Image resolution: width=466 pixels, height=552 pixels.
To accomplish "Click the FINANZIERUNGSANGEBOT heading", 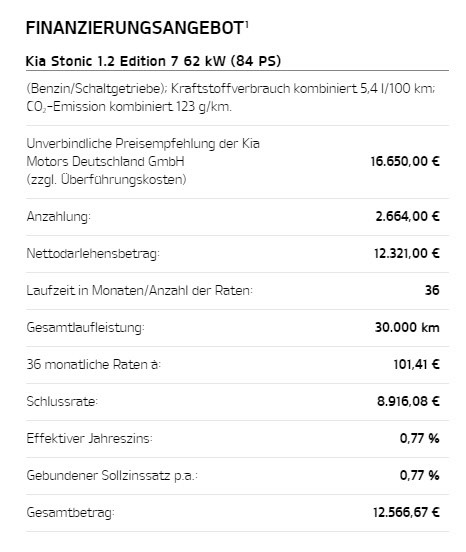I will point(135,28).
